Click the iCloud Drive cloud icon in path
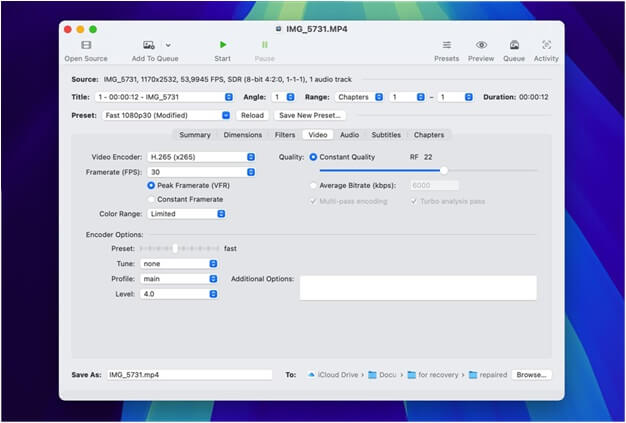Screen dimensions: 626x423 click(311, 375)
